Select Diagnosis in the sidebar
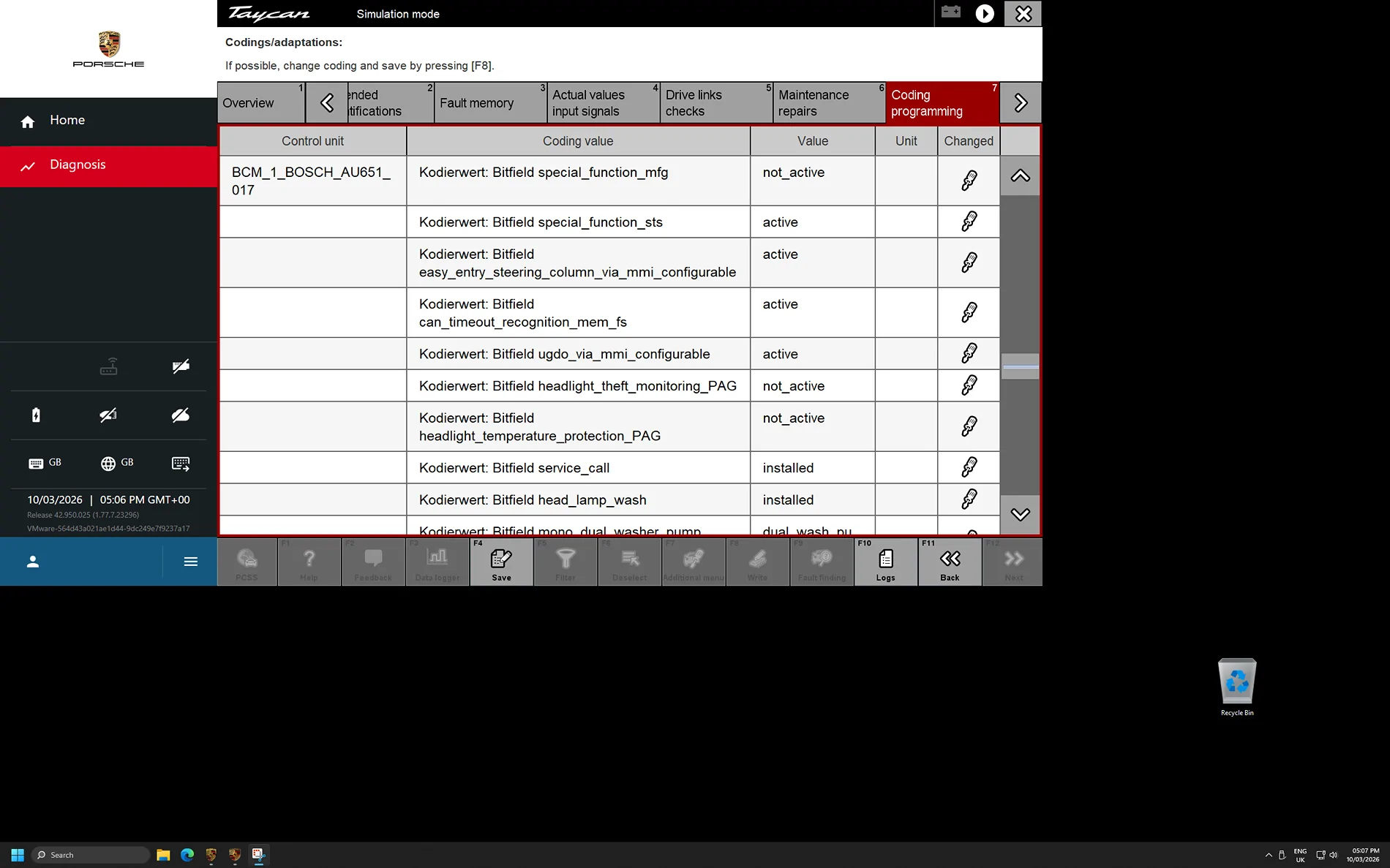Image resolution: width=1390 pixels, height=868 pixels. click(108, 165)
